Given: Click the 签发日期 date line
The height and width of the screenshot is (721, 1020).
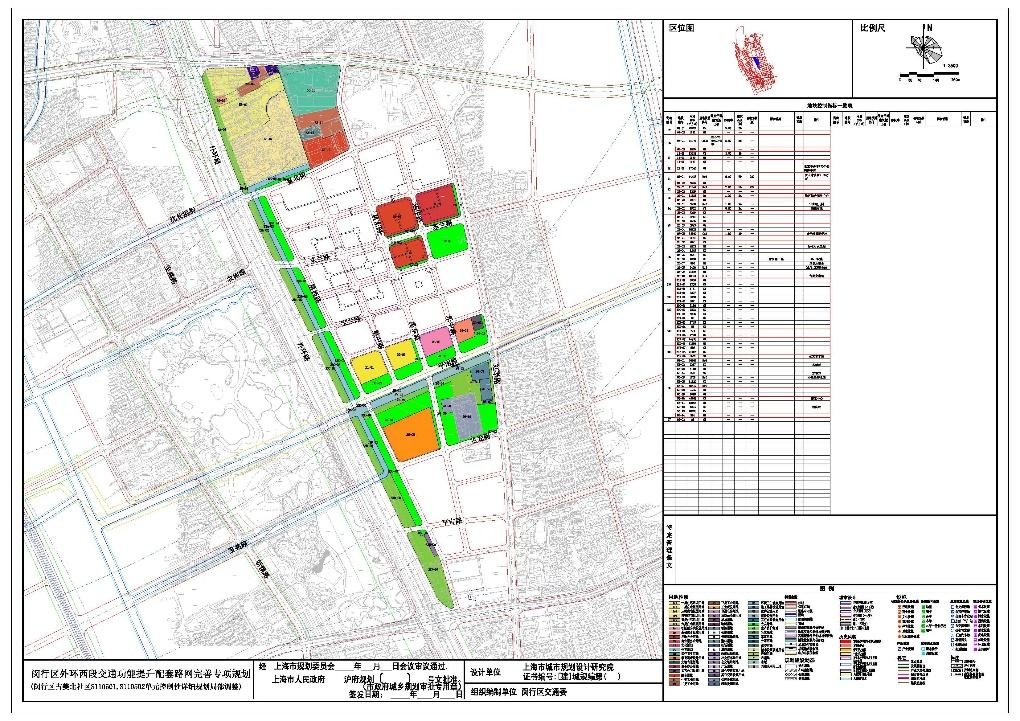Looking at the screenshot, I should (405, 694).
